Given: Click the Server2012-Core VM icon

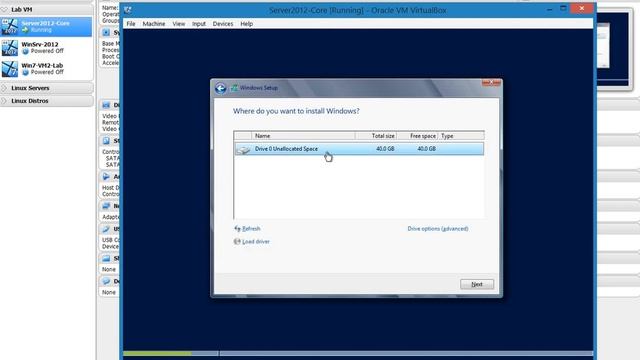Looking at the screenshot, I should 10,27.
